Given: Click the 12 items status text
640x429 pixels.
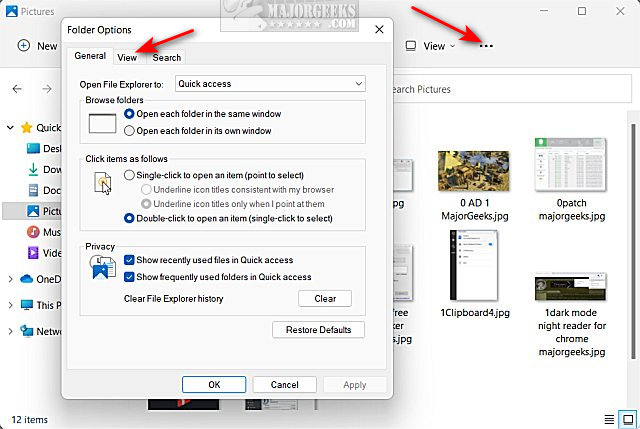Looking at the screenshot, I should pos(29,420).
